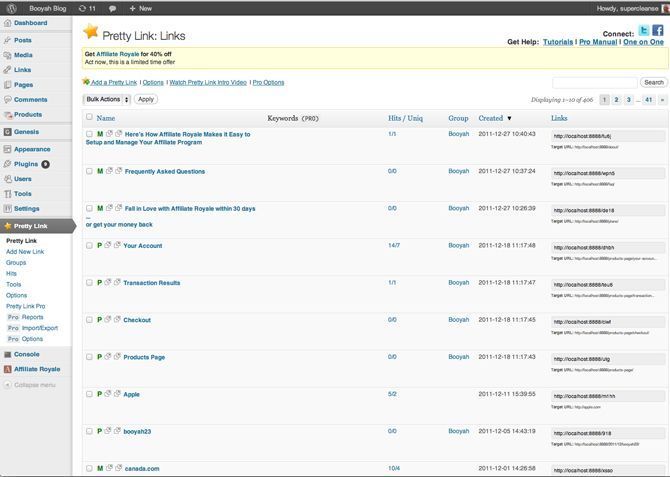Click the Comments bubble icon in sidebar
The image size is (670, 477).
pos(7,100)
